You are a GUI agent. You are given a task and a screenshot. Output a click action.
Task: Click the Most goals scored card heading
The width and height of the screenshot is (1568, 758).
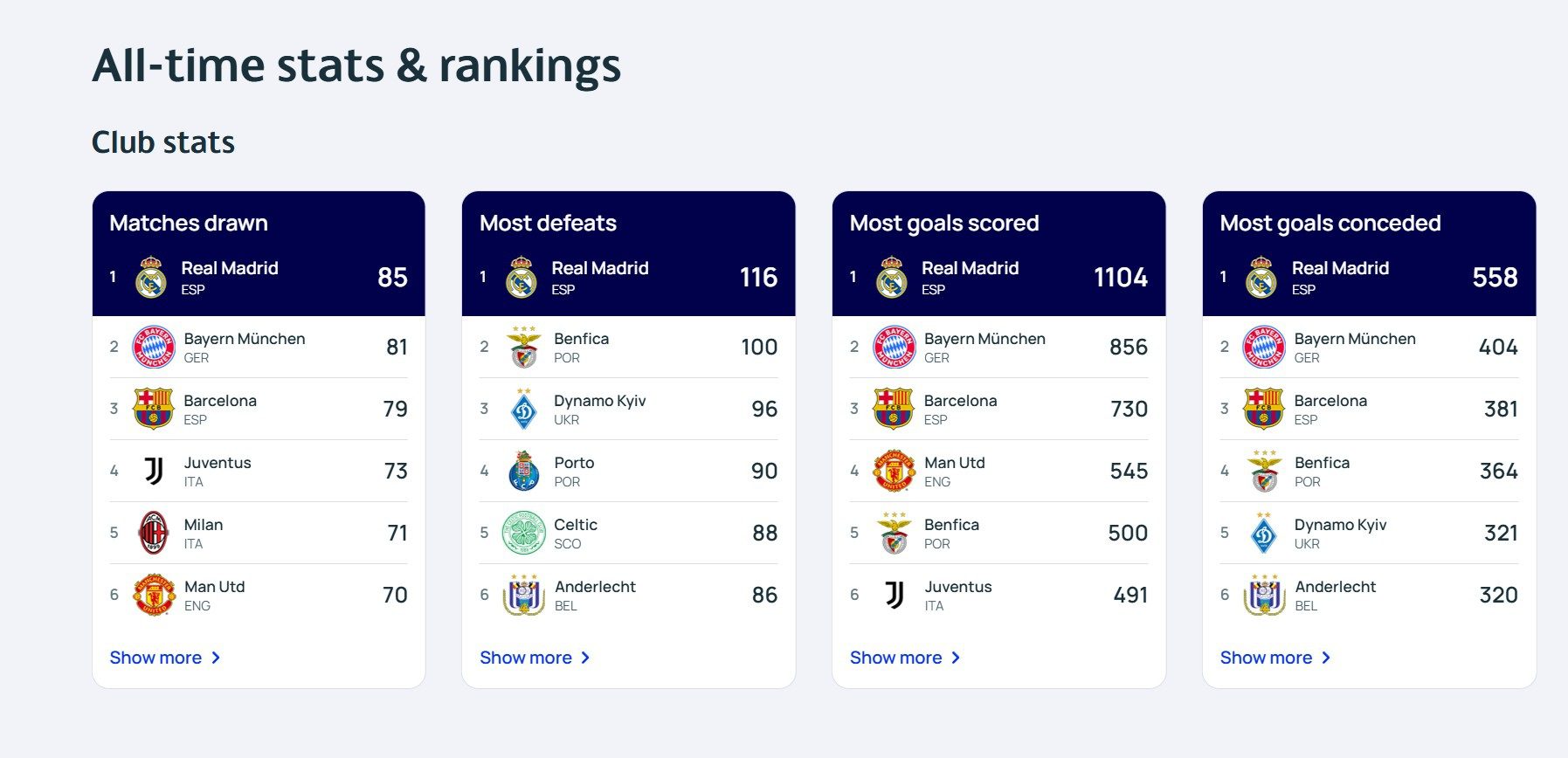point(944,224)
